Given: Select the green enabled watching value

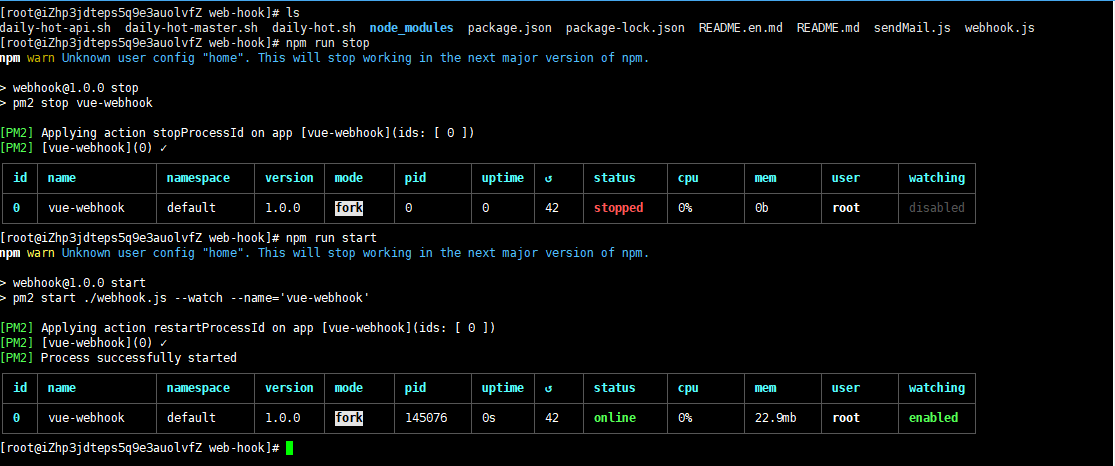Looking at the screenshot, I should tap(933, 418).
